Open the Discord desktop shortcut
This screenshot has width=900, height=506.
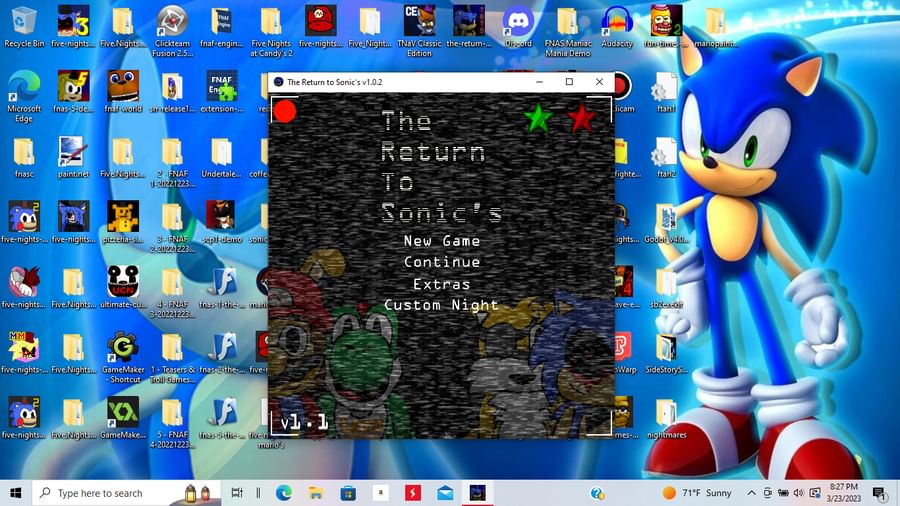[x=518, y=27]
